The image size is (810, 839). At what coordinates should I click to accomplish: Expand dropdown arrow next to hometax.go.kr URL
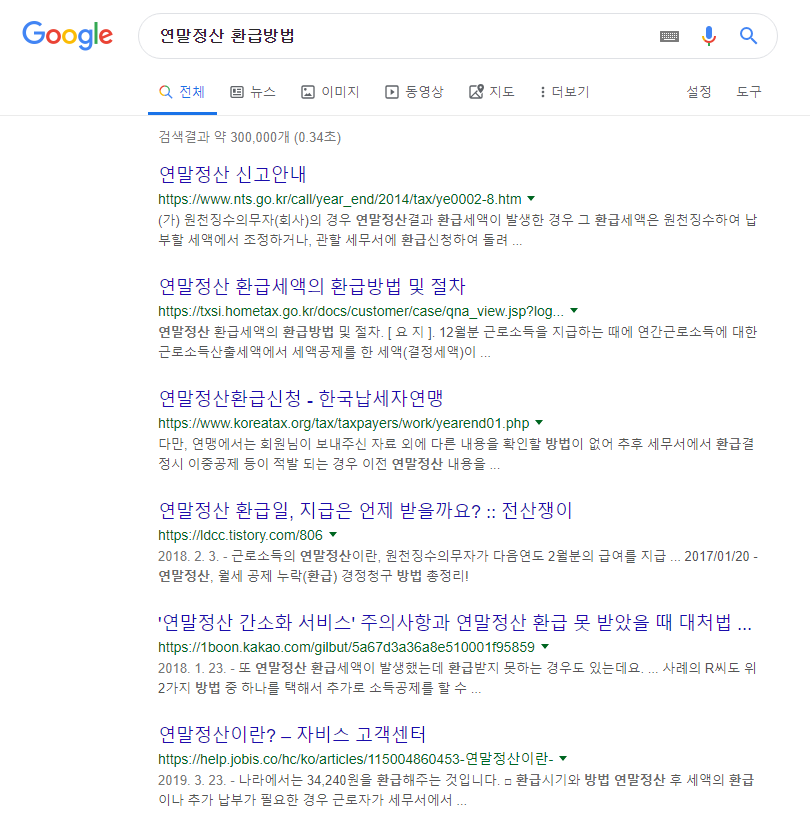(x=574, y=310)
